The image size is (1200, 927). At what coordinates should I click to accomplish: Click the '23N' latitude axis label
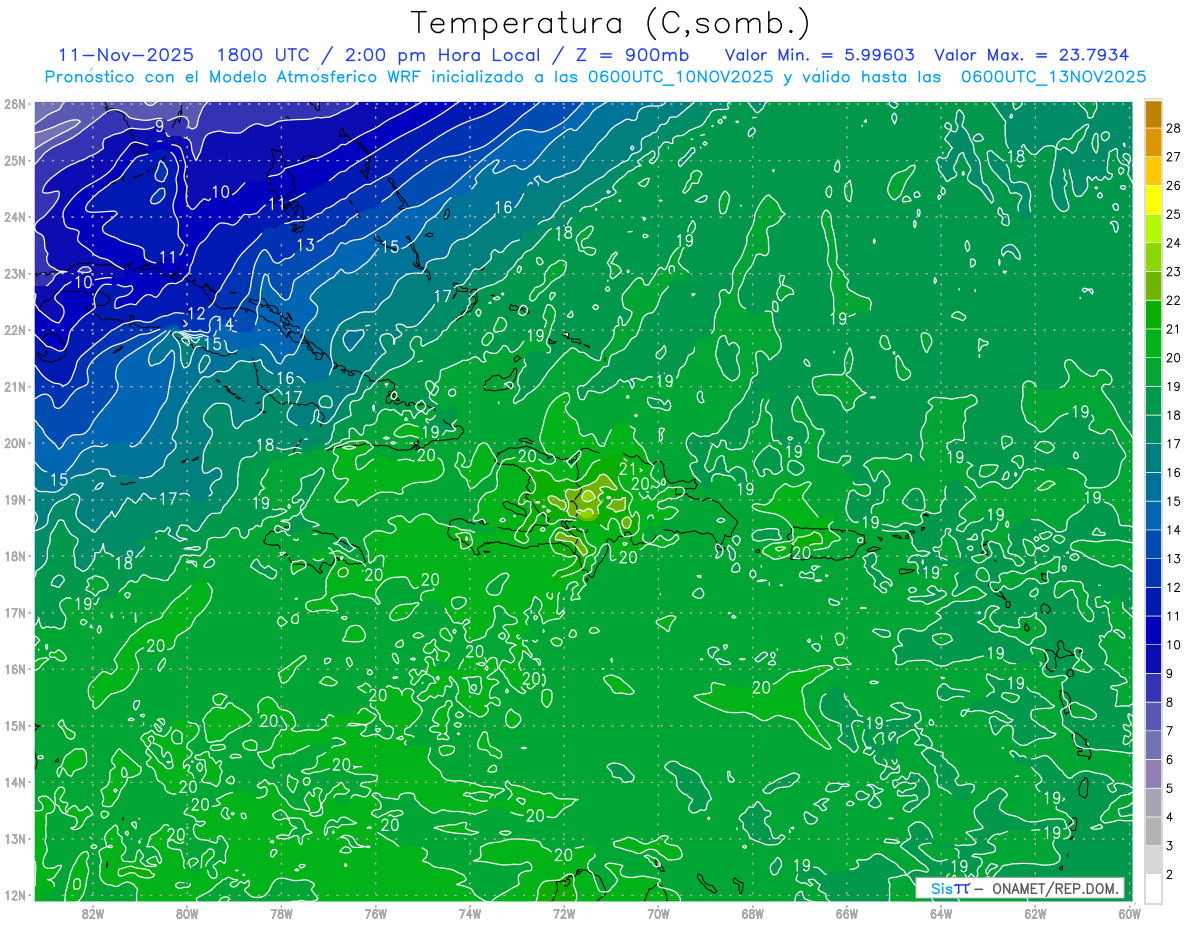tap(15, 273)
